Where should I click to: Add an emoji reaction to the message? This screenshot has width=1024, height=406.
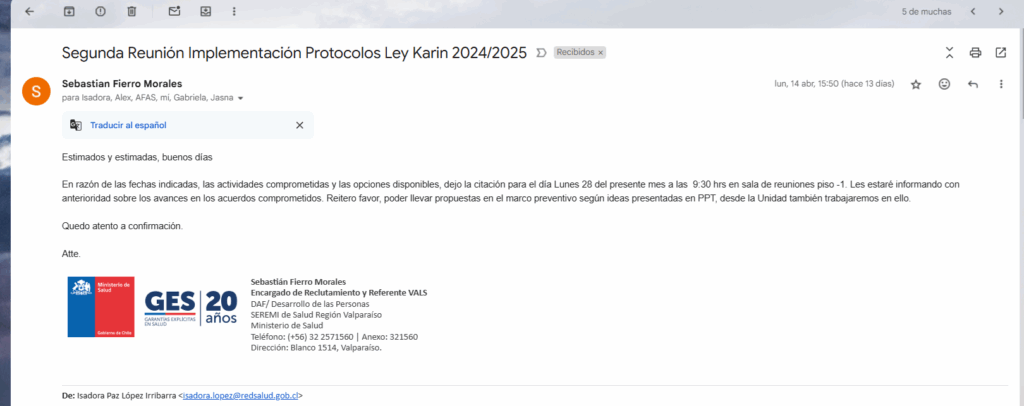944,85
